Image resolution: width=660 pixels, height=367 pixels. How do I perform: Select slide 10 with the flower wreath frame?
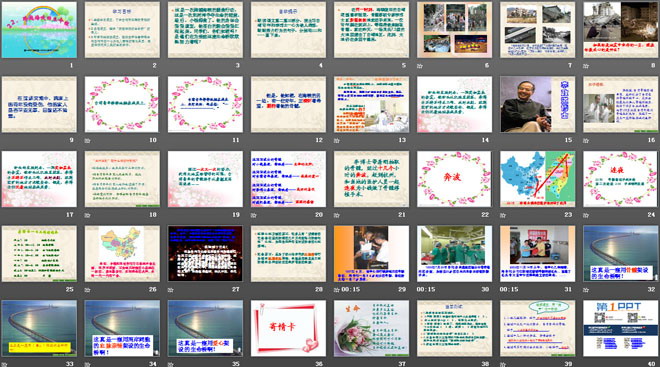[x=122, y=104]
